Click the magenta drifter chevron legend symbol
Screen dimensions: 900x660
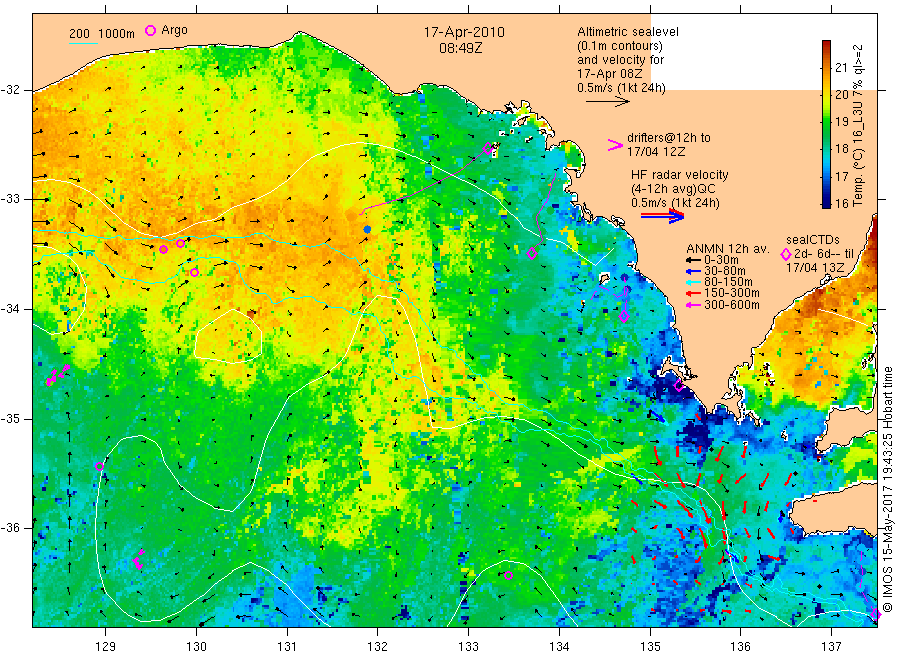(615, 145)
